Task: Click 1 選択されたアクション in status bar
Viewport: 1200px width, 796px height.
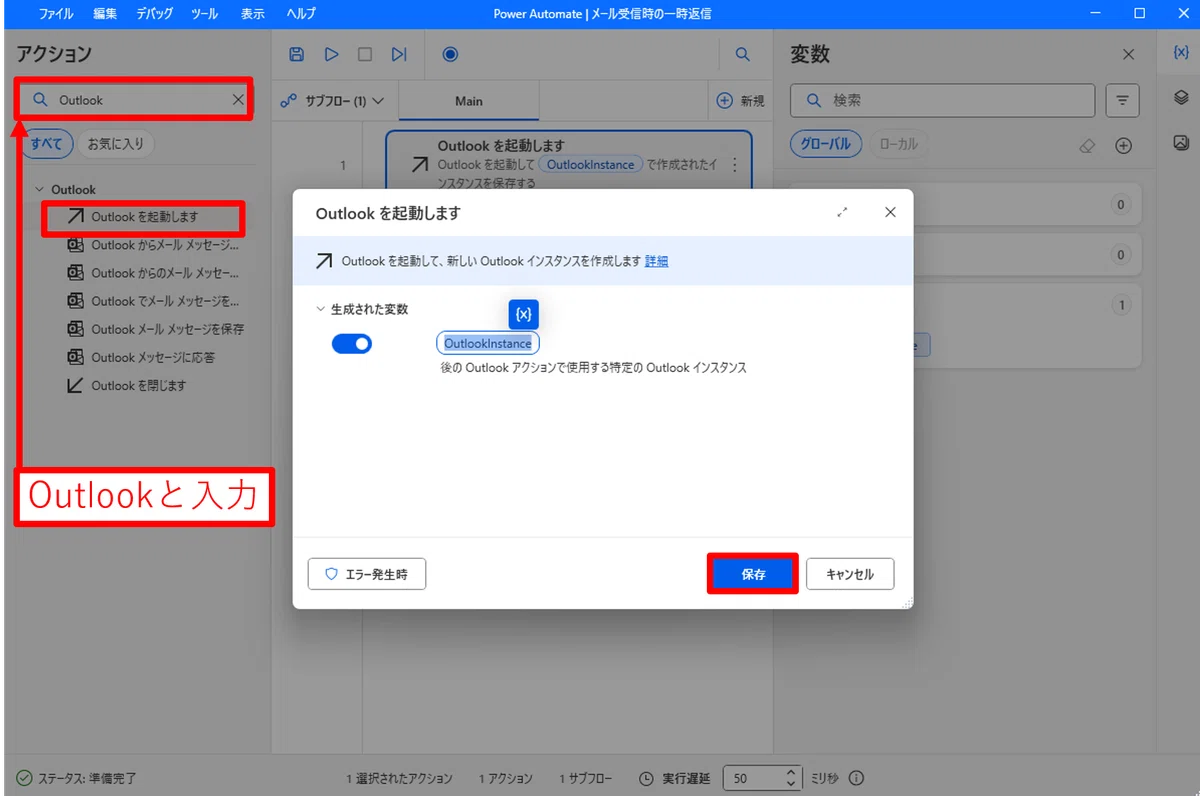Action: coord(399,778)
